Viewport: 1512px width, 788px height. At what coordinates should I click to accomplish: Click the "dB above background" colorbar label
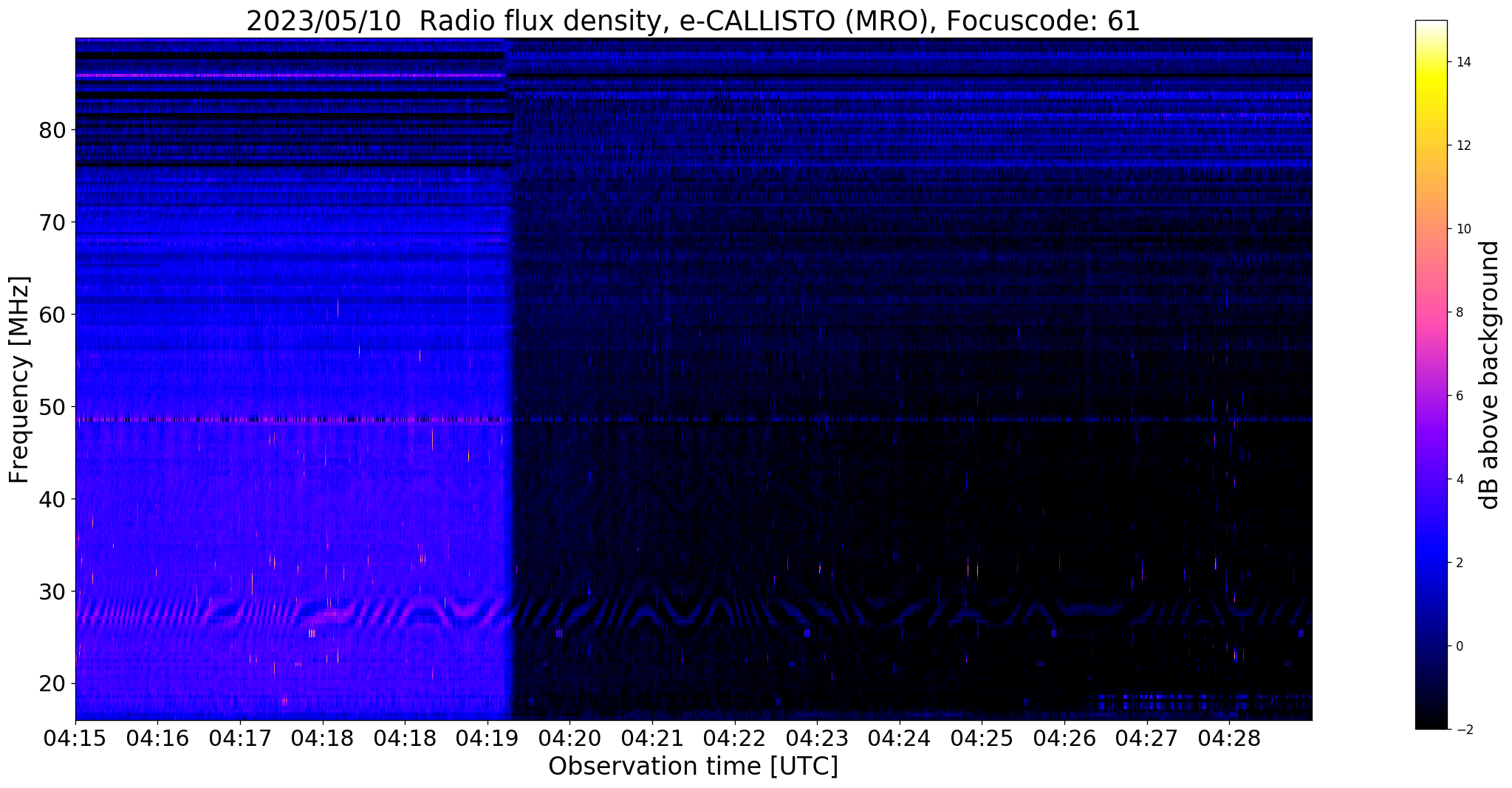point(1490,375)
